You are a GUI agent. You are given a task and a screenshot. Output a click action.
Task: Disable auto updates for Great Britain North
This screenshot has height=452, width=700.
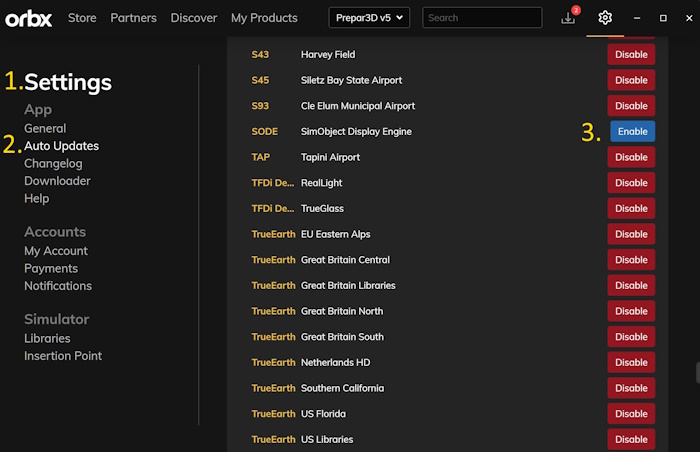click(631, 311)
